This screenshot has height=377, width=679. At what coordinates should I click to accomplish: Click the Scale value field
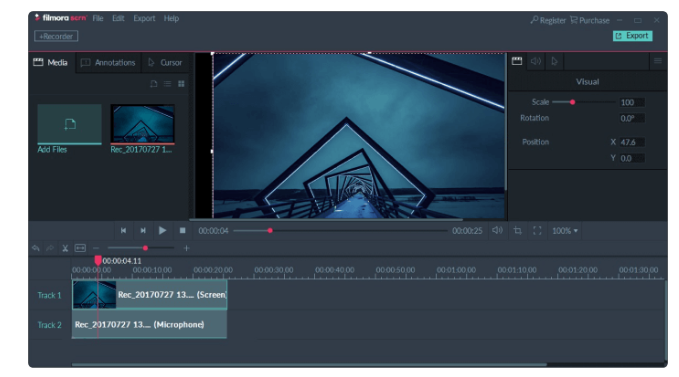click(632, 103)
